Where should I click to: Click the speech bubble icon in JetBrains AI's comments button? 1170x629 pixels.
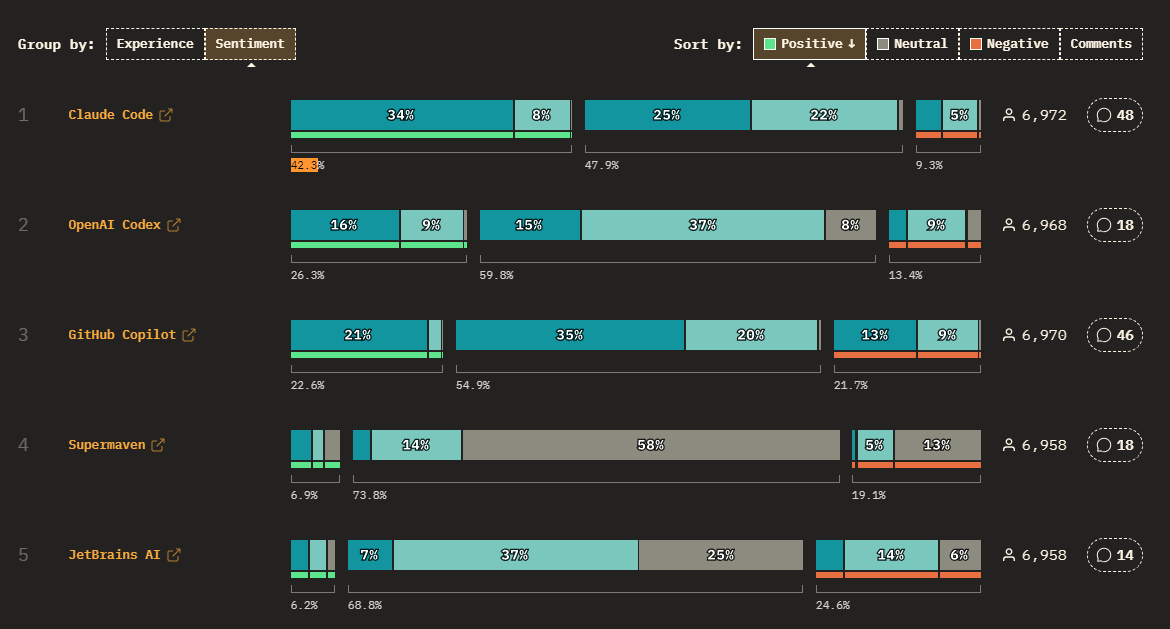(x=1104, y=555)
